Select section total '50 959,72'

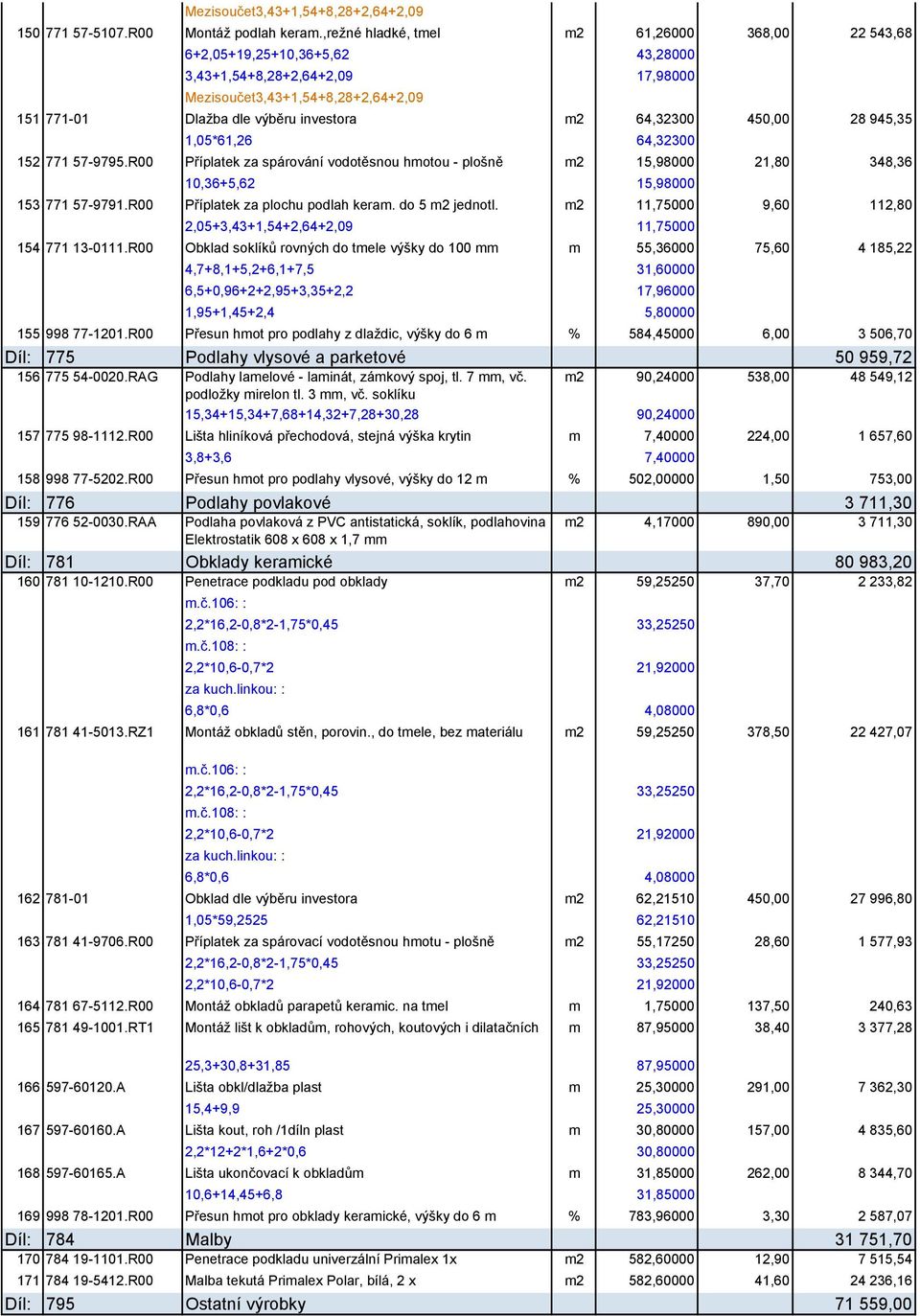(x=873, y=357)
